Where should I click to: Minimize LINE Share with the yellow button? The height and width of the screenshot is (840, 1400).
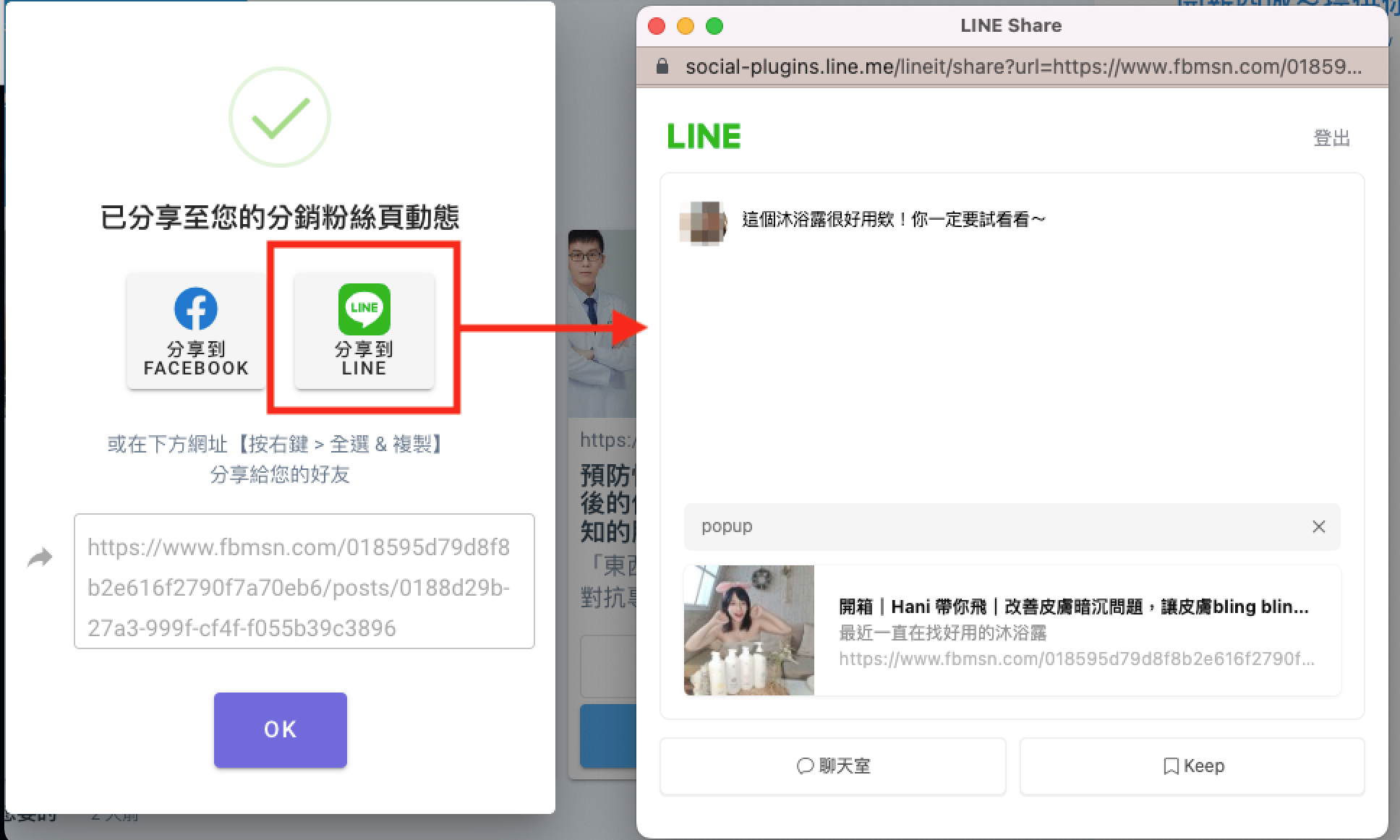686,26
